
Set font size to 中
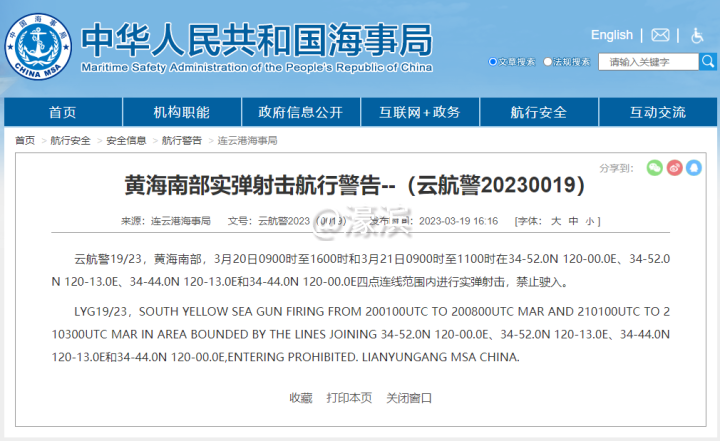573,221
